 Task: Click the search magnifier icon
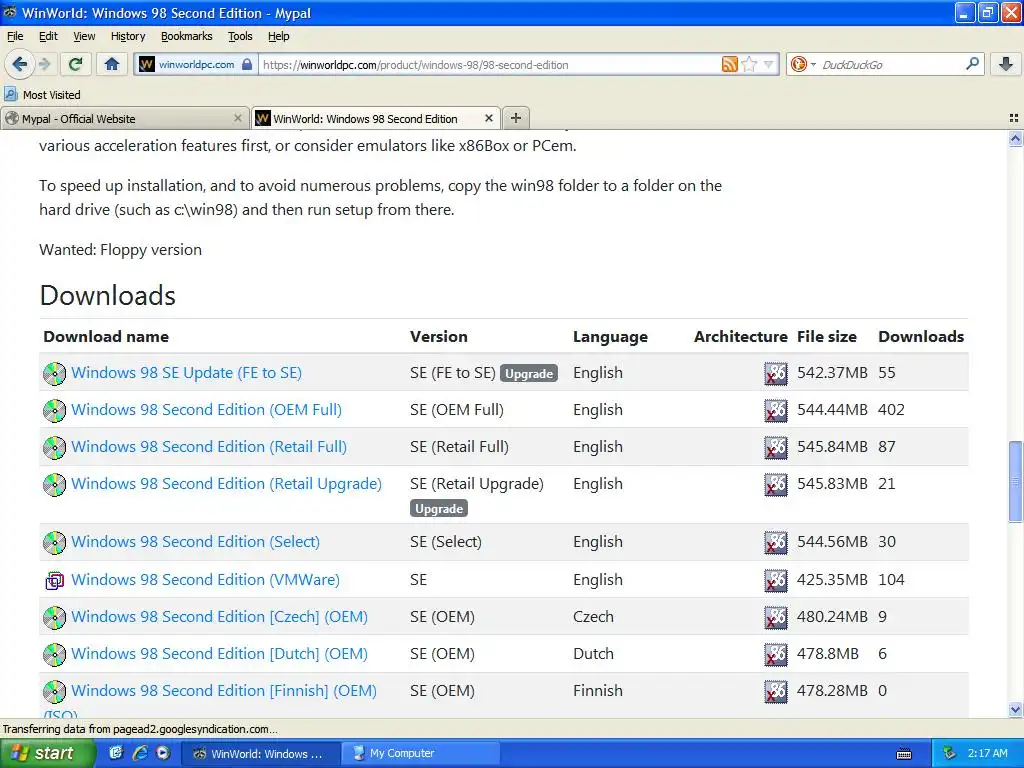pos(972,64)
